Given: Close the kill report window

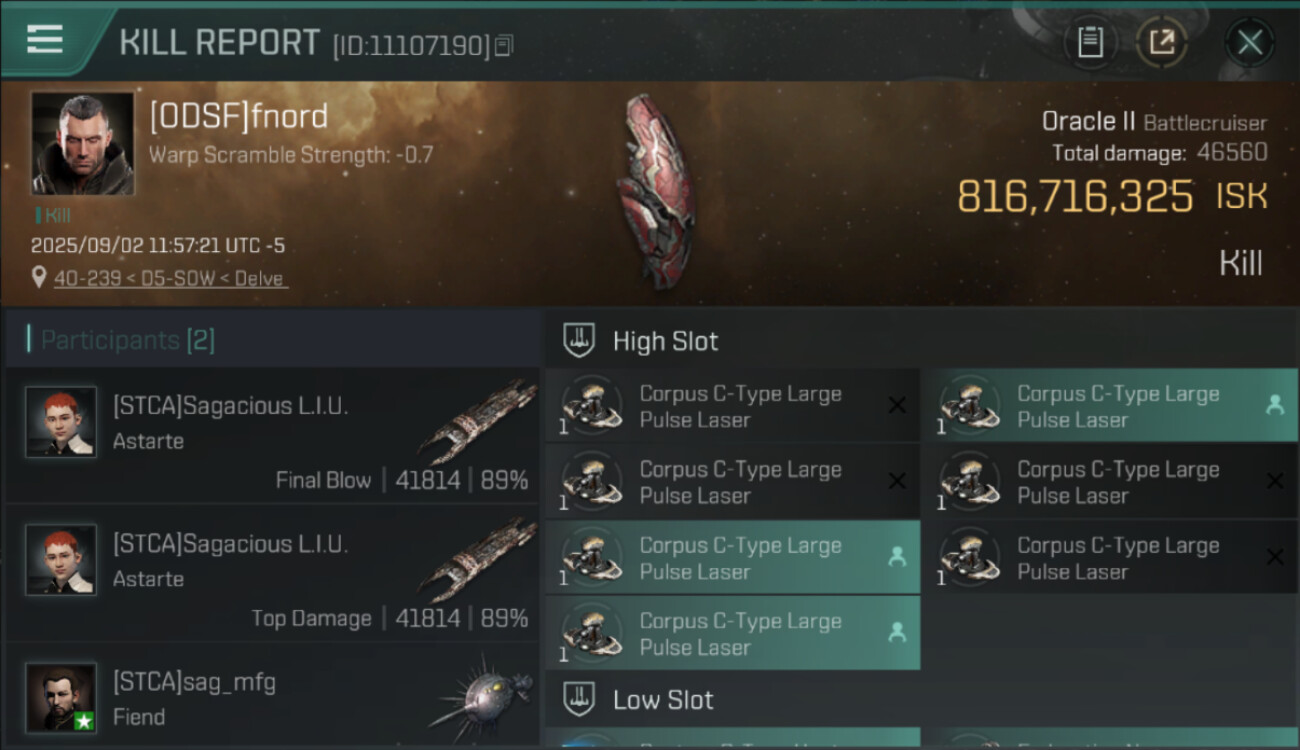Looking at the screenshot, I should (1249, 43).
